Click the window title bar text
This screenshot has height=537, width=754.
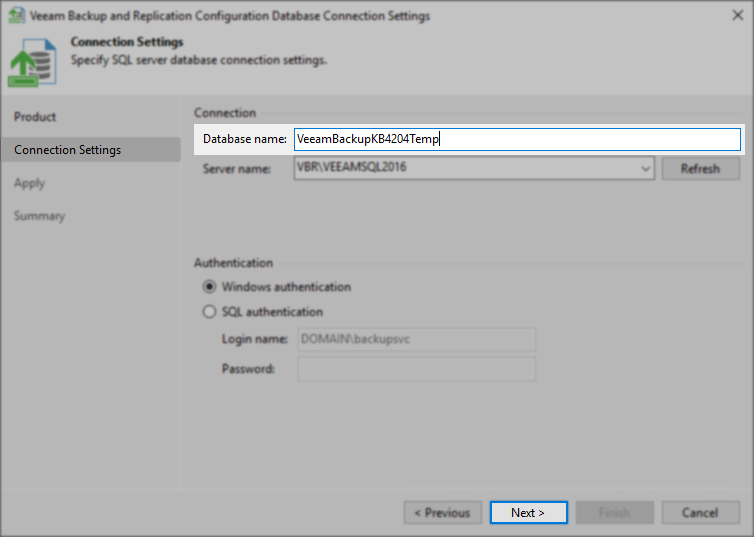pyautogui.click(x=230, y=16)
